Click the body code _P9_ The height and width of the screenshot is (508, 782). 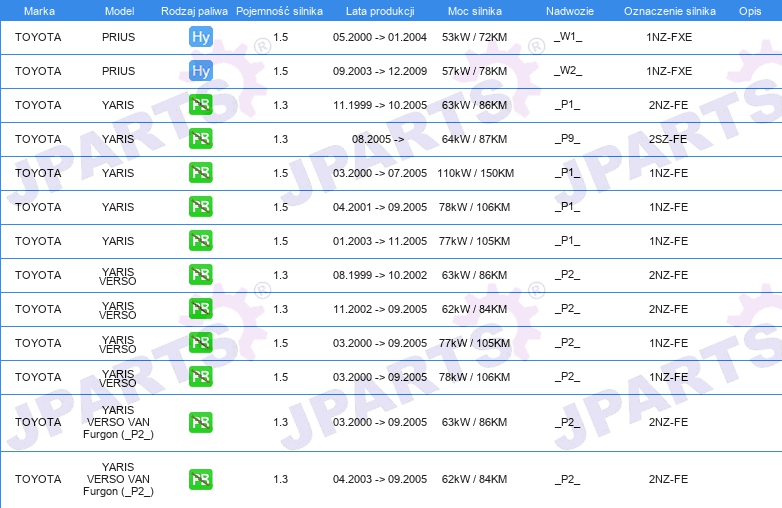pyautogui.click(x=568, y=138)
